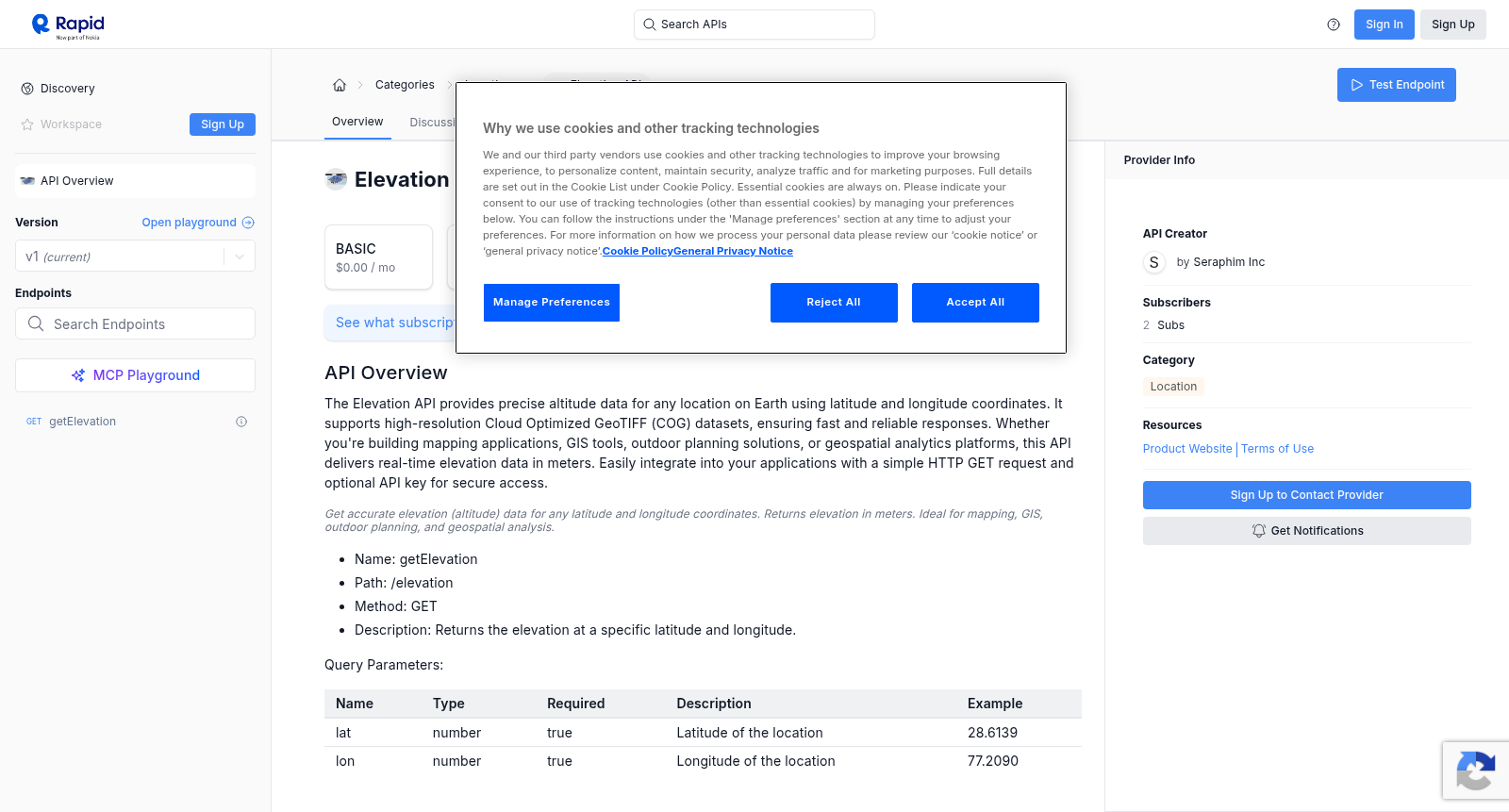
Task: Click the home breadcrumb icon
Action: [x=340, y=85]
